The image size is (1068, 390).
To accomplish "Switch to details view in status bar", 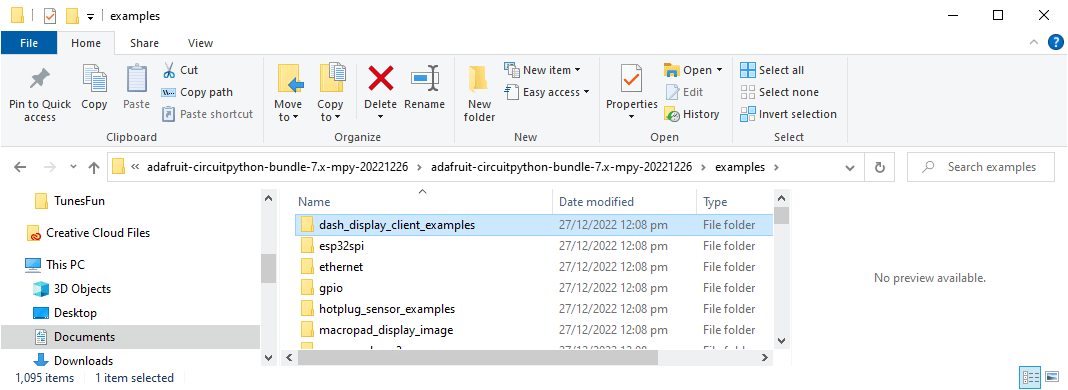I will tap(1030, 377).
